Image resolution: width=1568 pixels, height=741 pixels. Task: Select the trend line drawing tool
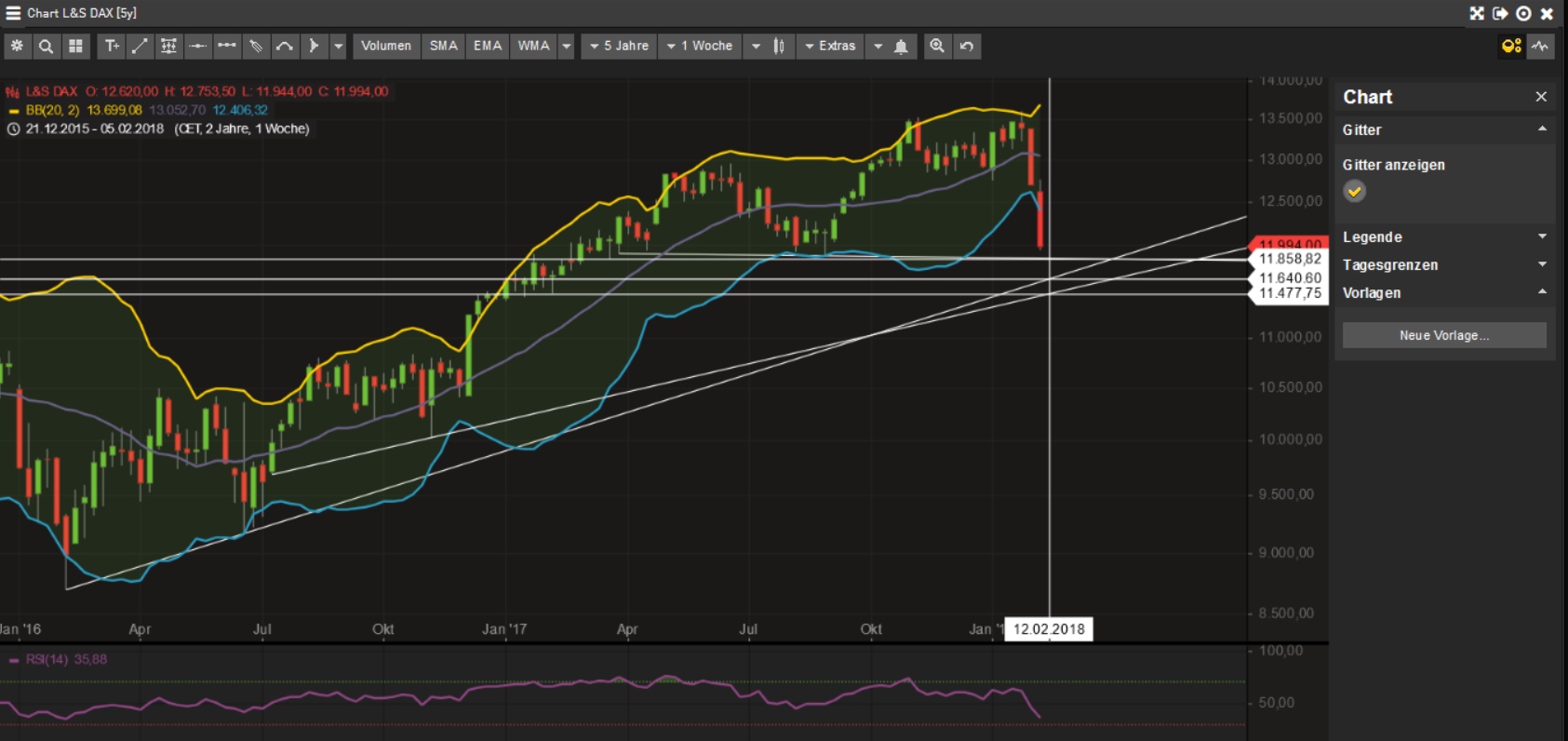point(140,46)
